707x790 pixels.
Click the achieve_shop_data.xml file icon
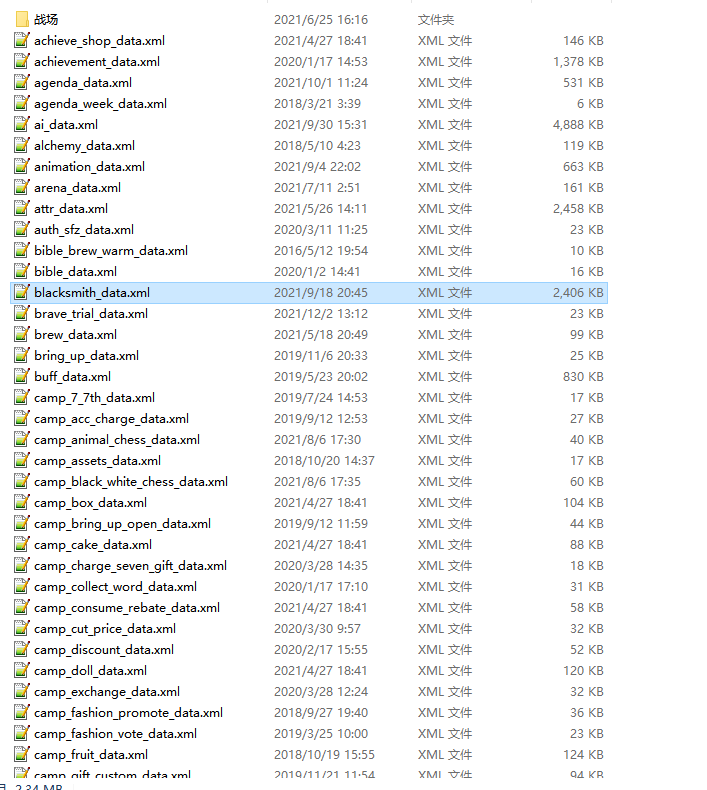pos(22,41)
